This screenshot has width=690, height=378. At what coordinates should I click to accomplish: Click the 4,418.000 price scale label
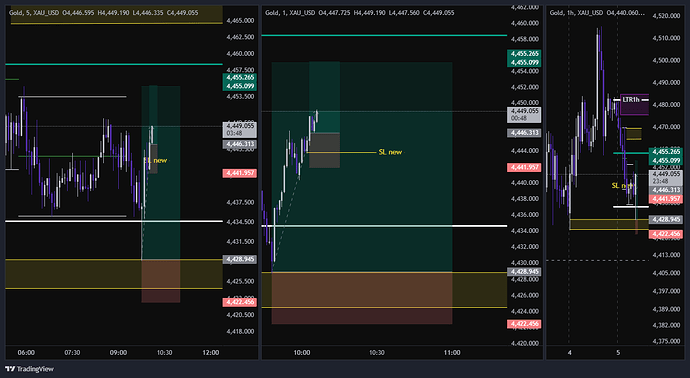click(240, 331)
